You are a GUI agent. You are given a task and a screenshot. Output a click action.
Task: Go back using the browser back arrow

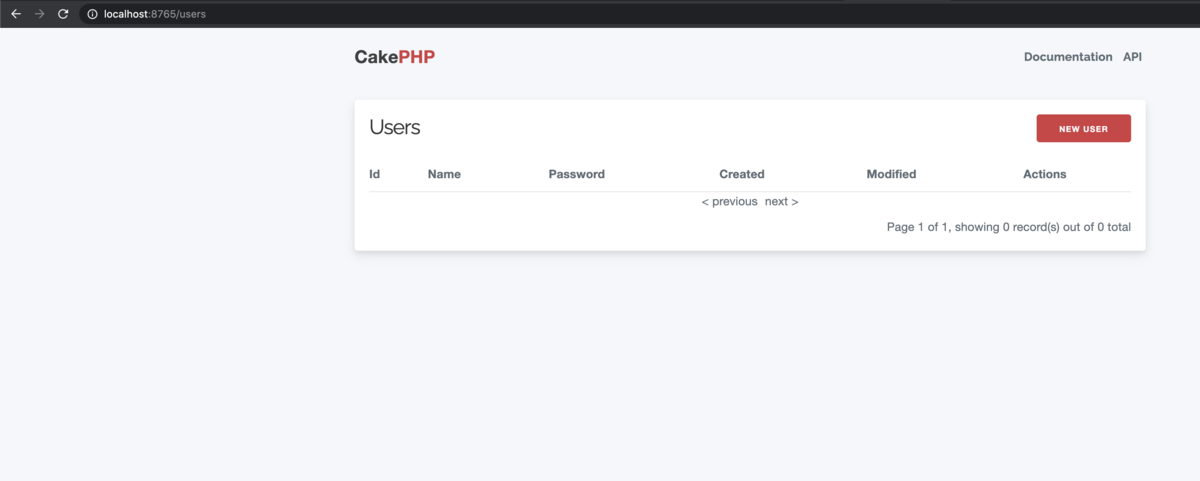pos(16,14)
